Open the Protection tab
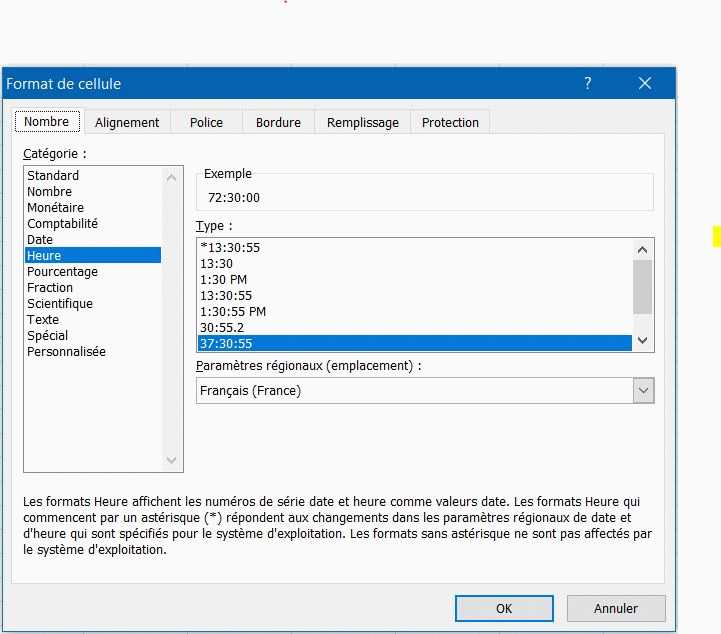 click(450, 122)
